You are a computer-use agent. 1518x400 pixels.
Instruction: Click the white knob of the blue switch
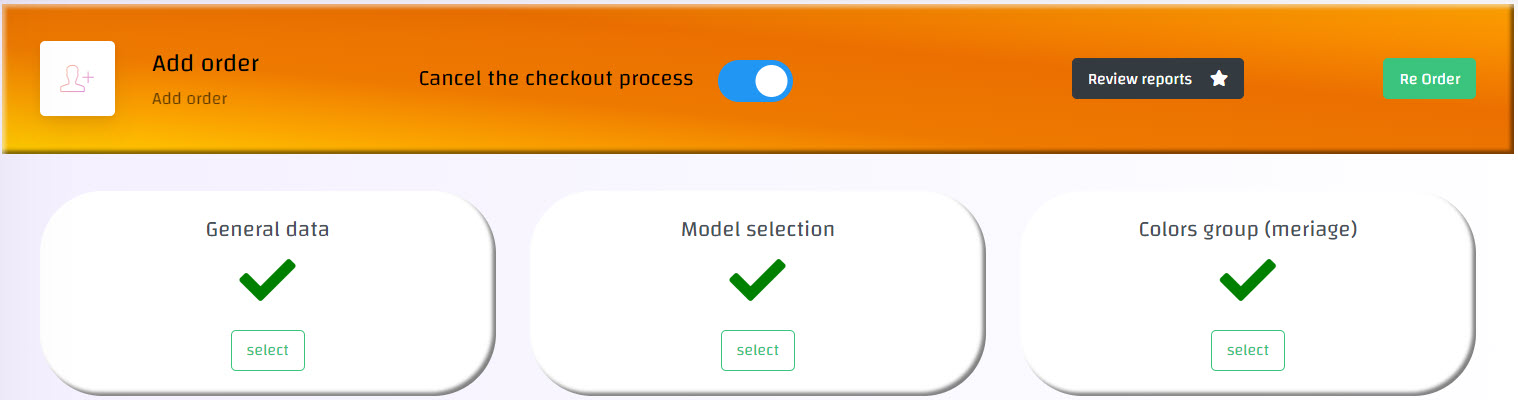771,81
